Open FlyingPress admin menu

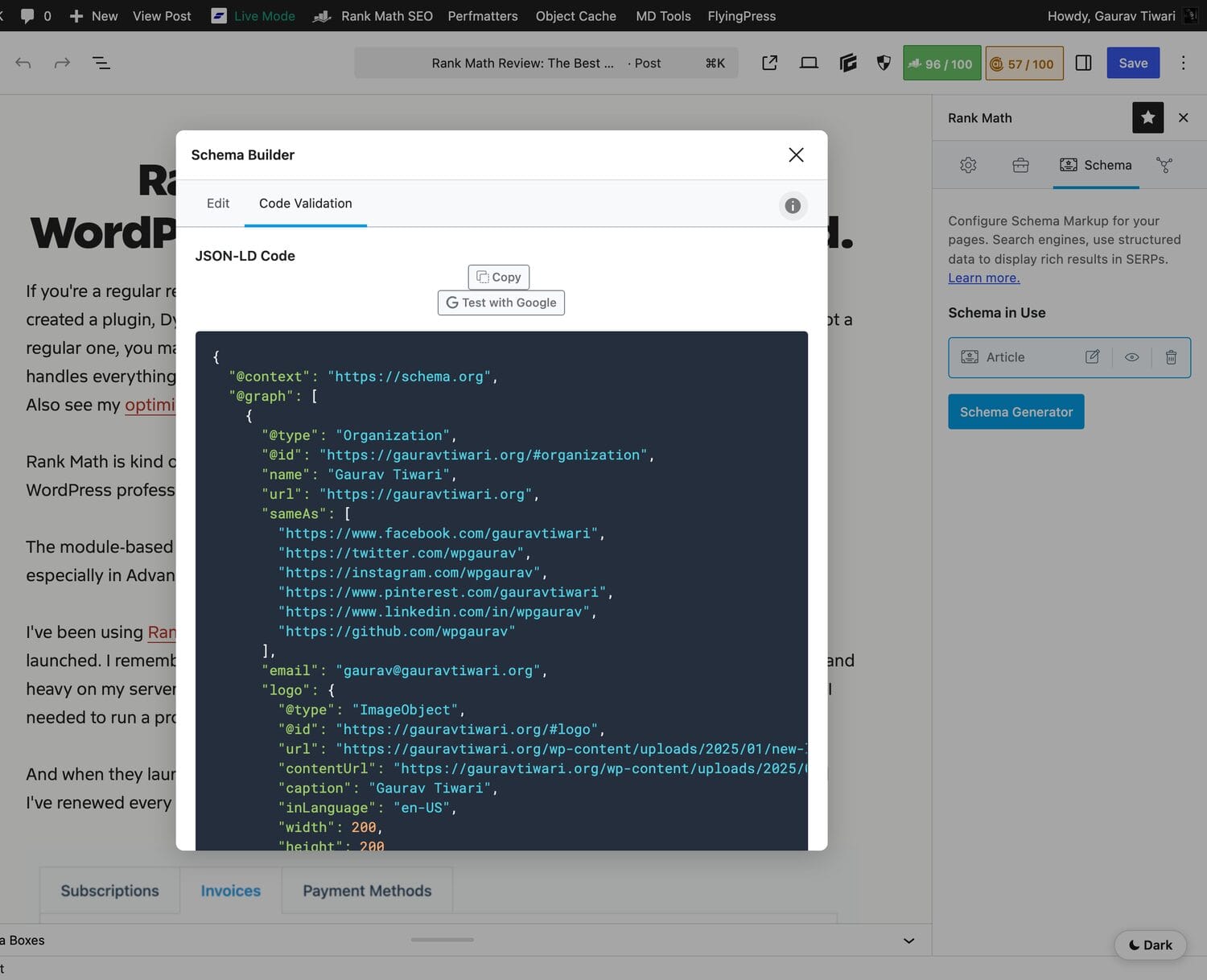[742, 16]
